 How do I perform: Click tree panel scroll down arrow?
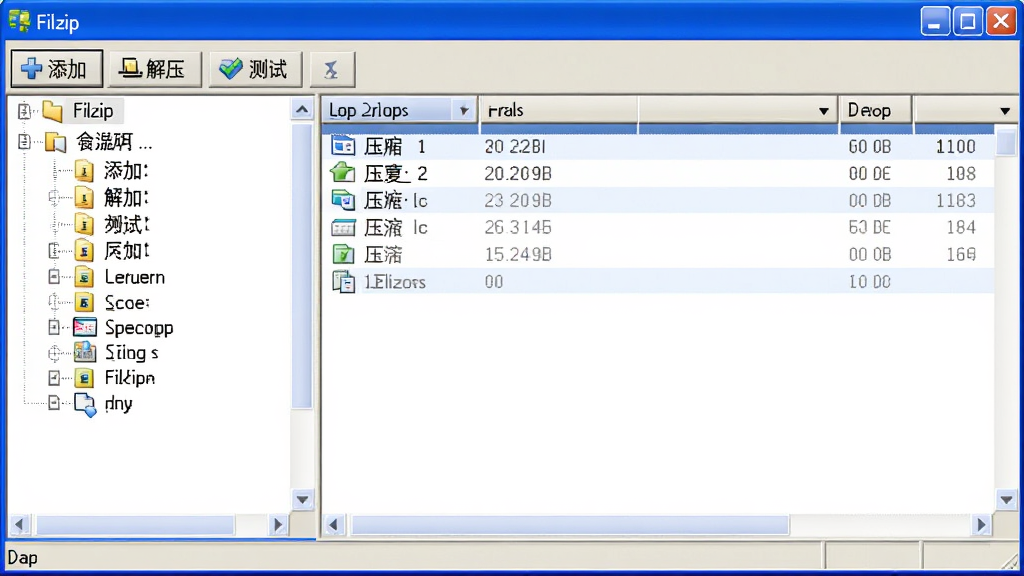tap(302, 500)
